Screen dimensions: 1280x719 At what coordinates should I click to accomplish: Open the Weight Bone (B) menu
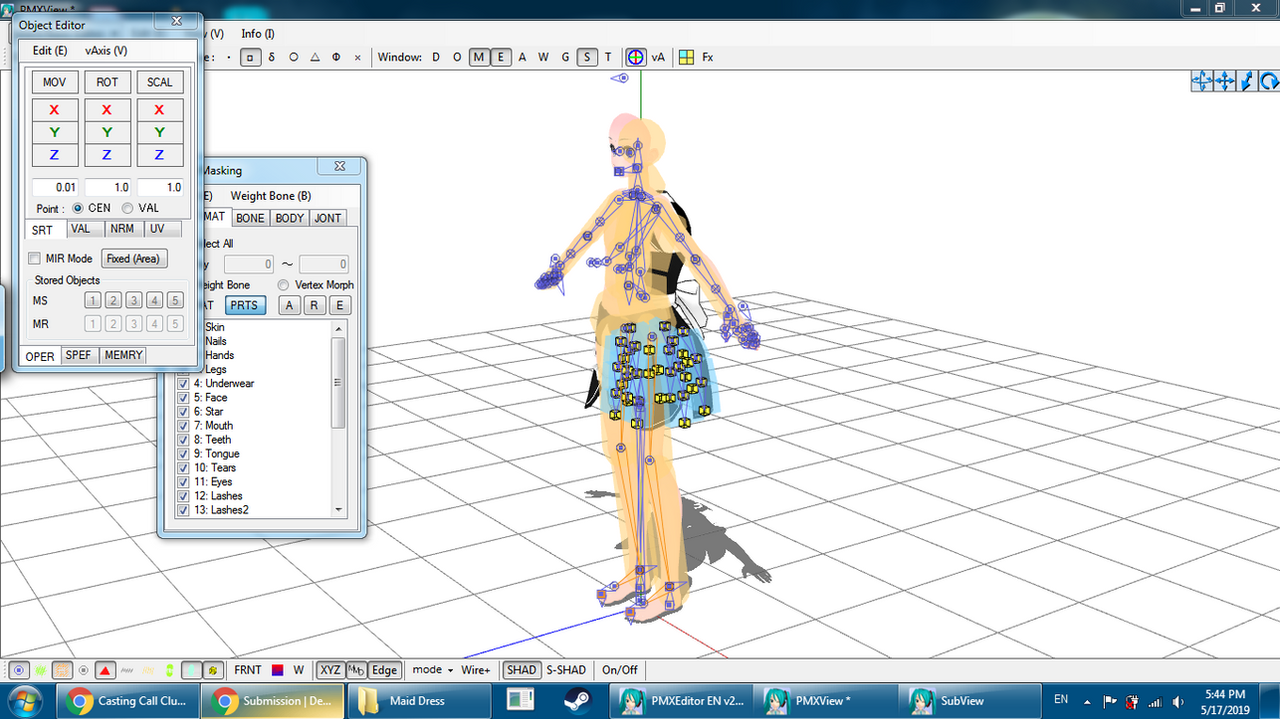pyautogui.click(x=271, y=196)
